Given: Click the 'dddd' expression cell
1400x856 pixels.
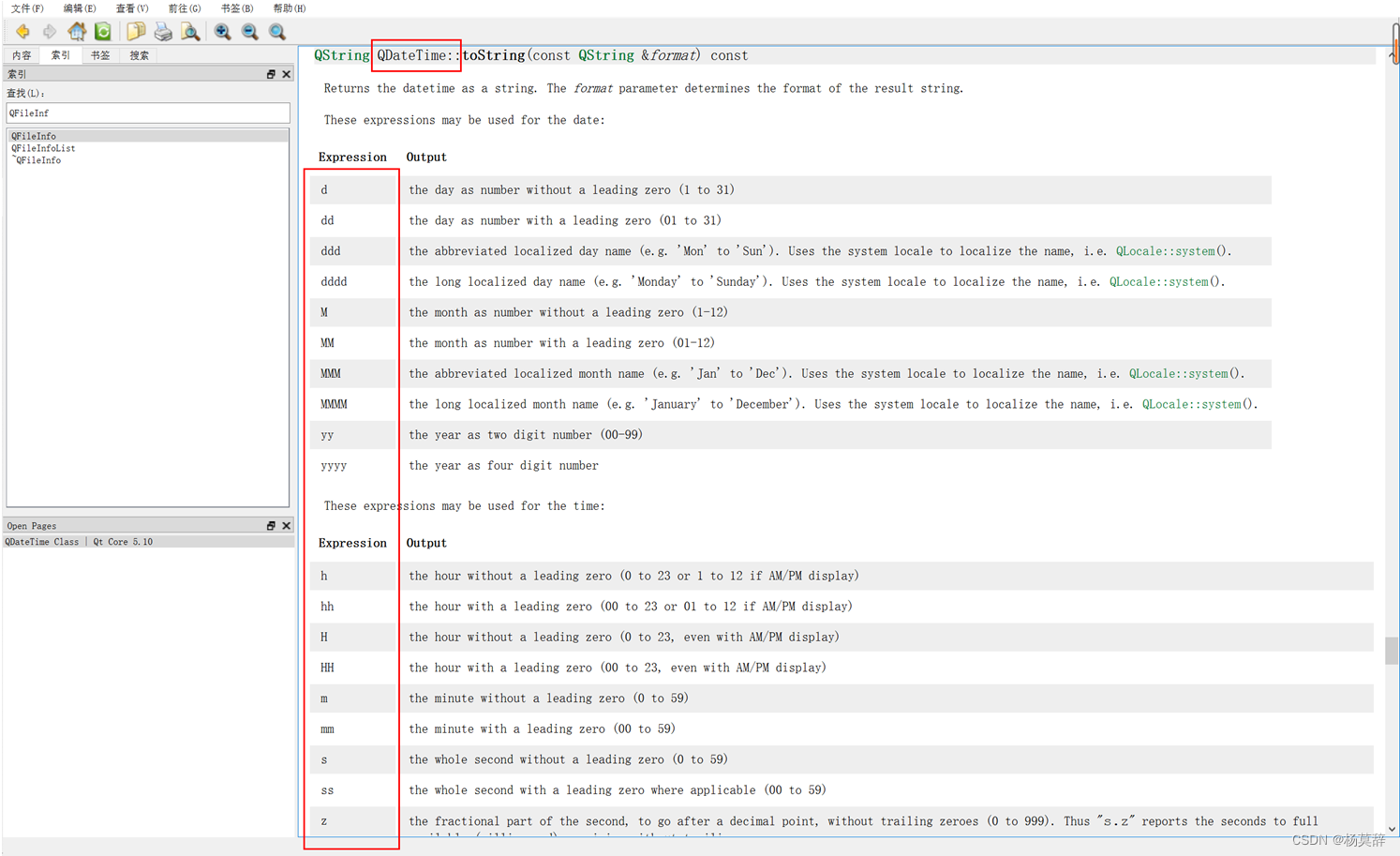Looking at the screenshot, I should 354,282.
